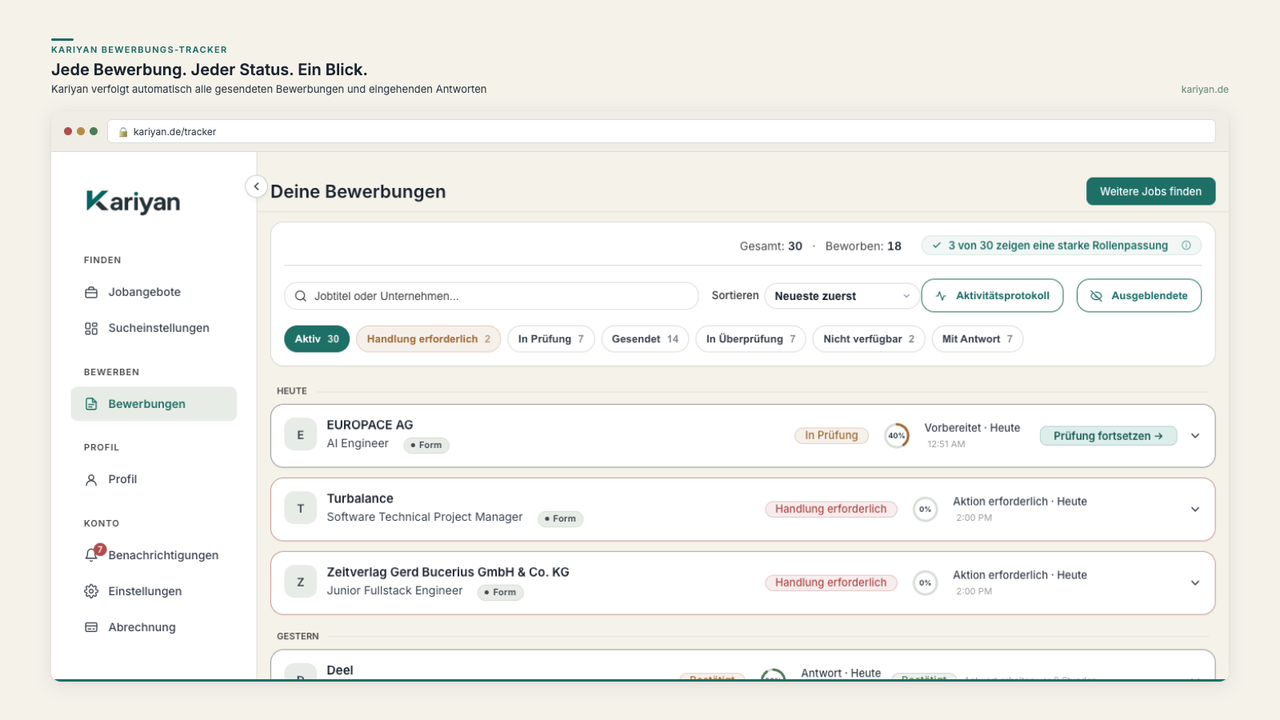The image size is (1280, 720).
Task: Click the Form tag on Junior Fullstack Engineer
Action: [x=500, y=592]
